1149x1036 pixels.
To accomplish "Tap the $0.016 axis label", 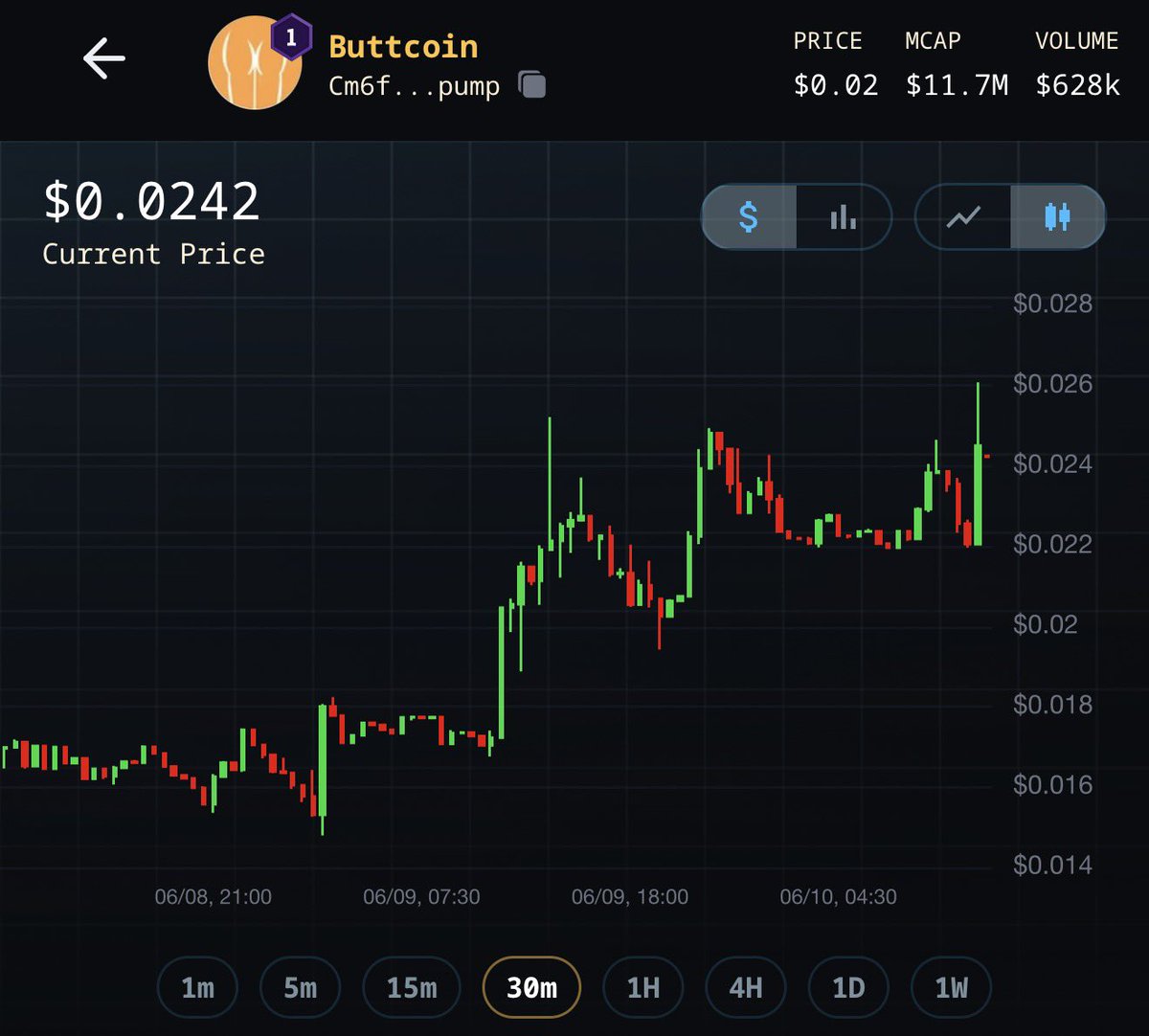I will point(1052,785).
